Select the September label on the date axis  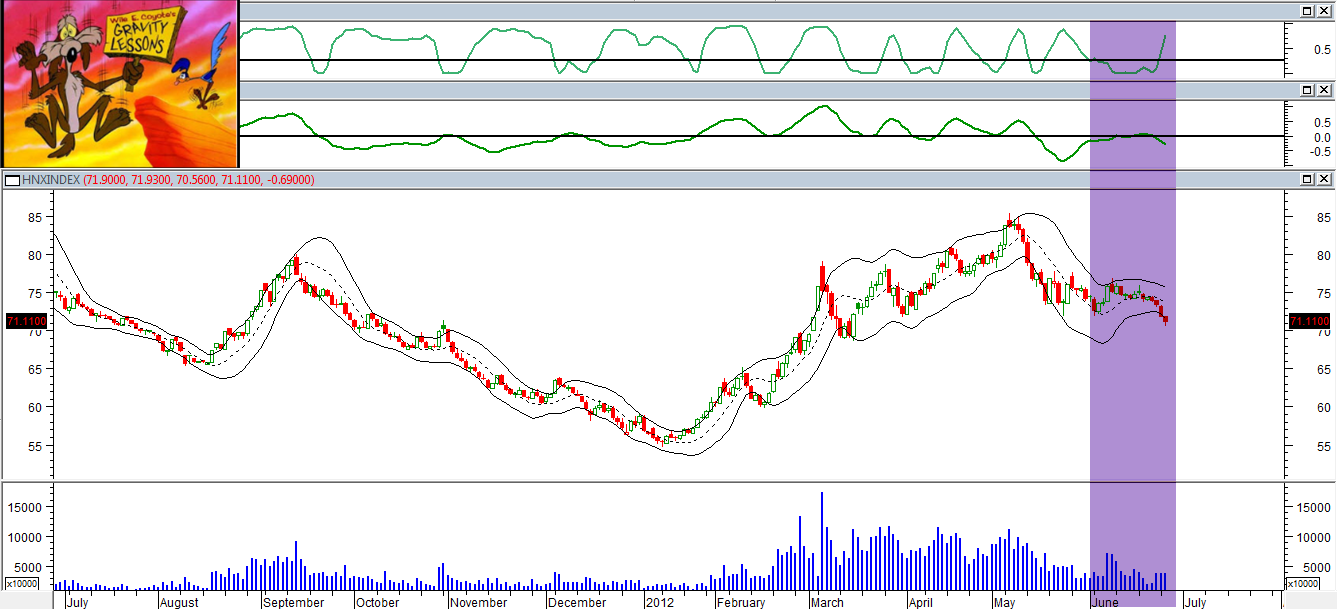(295, 602)
